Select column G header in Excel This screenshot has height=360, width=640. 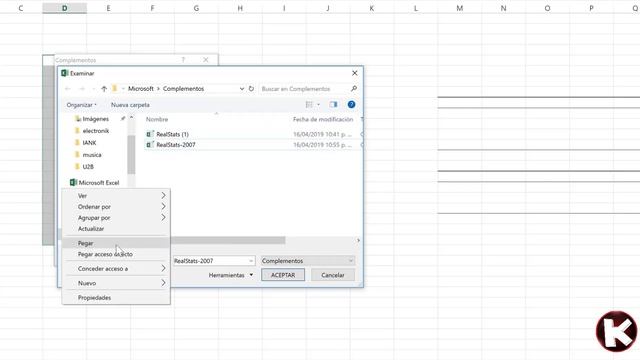click(x=196, y=8)
